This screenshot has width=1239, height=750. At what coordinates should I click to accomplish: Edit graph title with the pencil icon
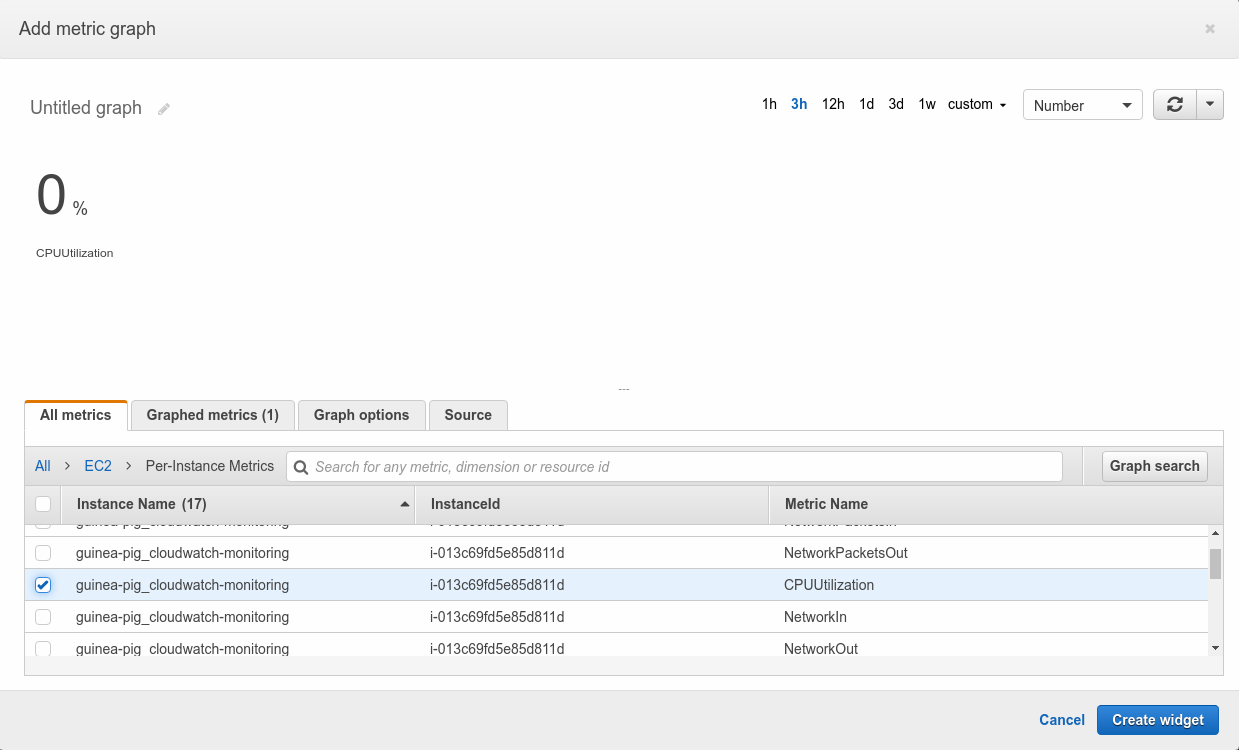(164, 109)
